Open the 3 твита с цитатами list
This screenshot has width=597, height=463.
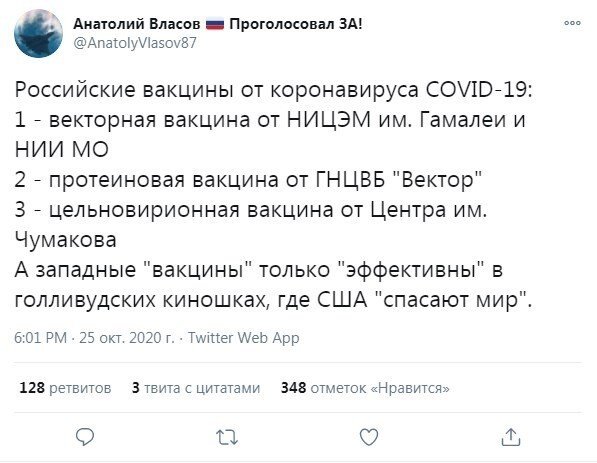(196, 388)
